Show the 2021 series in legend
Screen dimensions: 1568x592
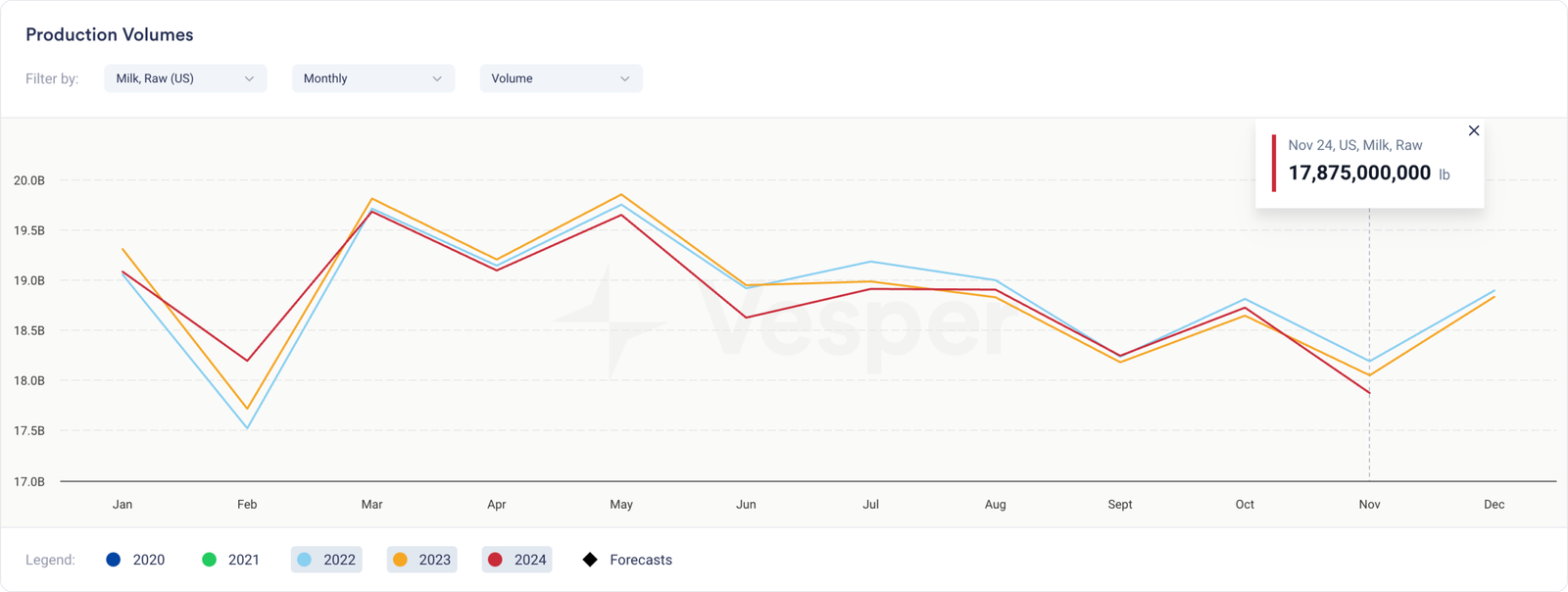click(230, 560)
